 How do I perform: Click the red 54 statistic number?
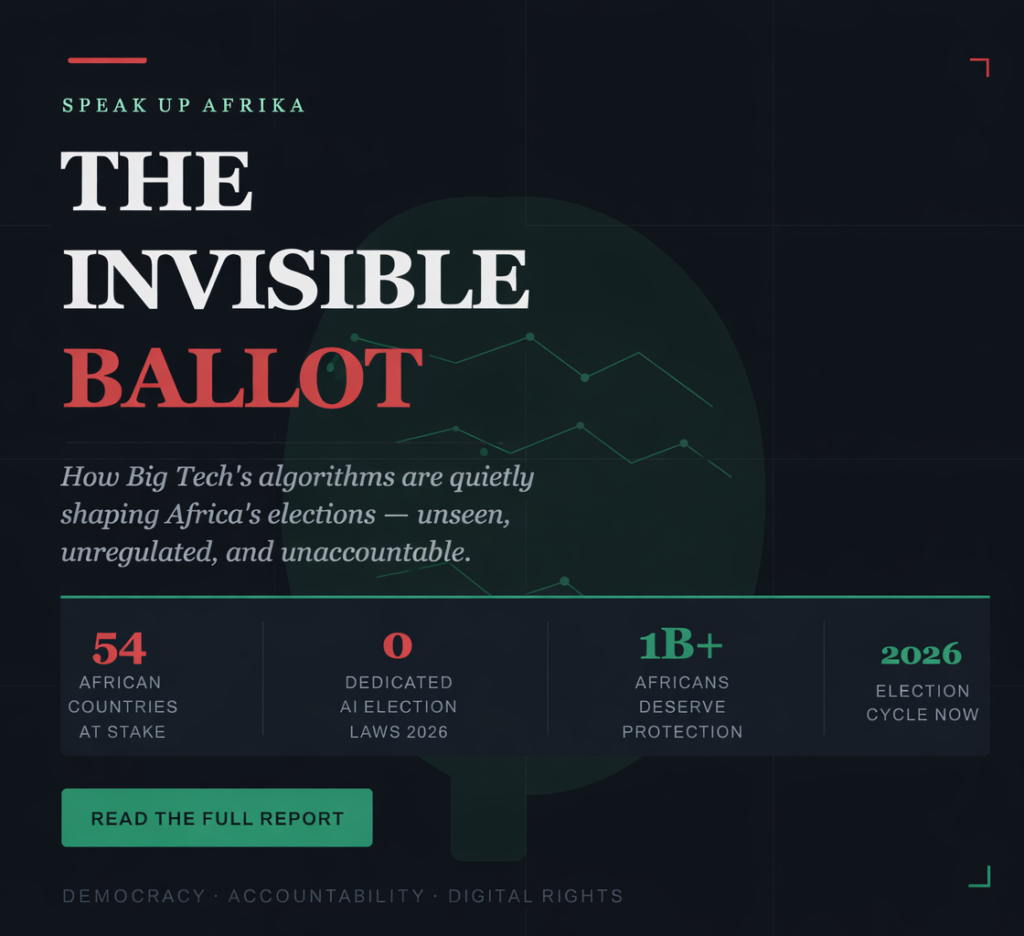(119, 648)
